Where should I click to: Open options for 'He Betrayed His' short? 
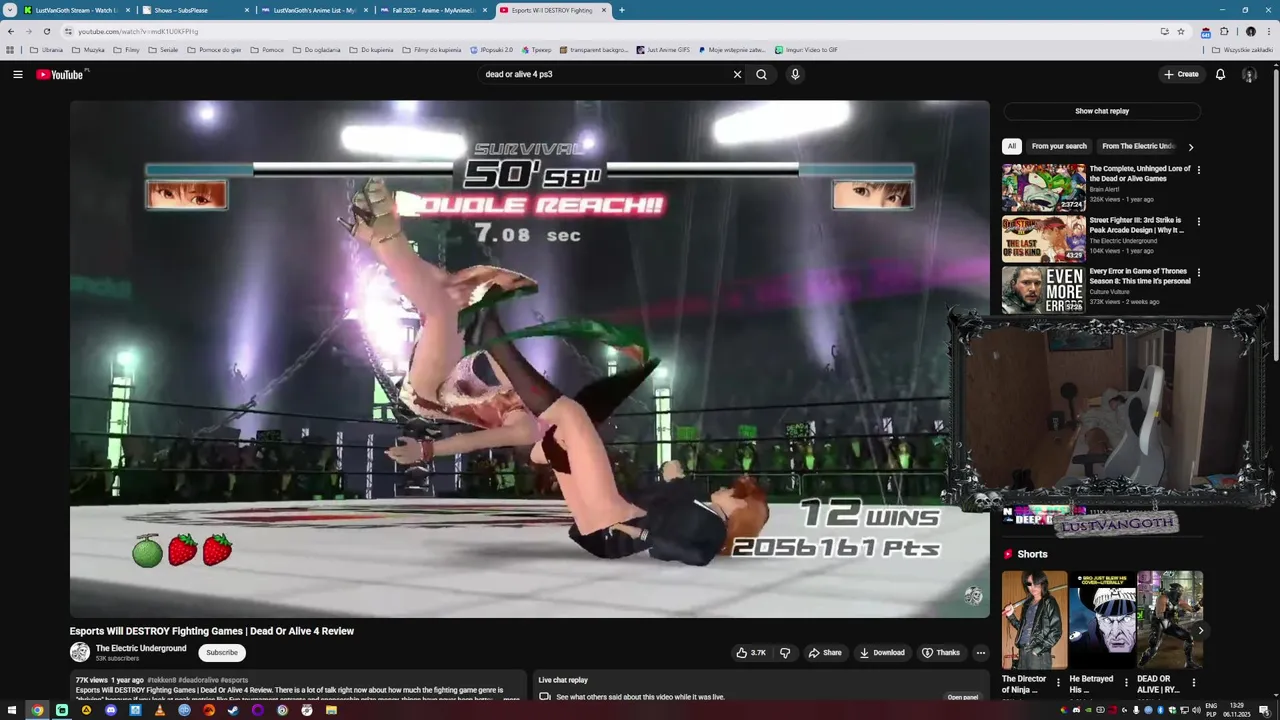point(1126,684)
